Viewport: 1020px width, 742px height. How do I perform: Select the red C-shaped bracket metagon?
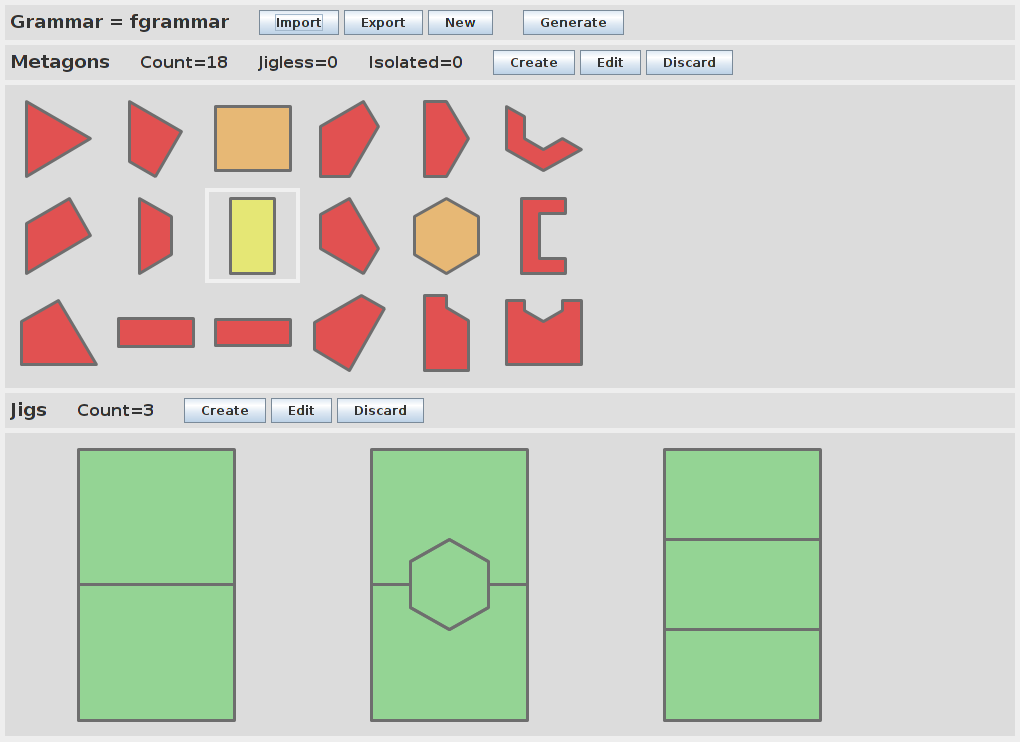pos(535,236)
